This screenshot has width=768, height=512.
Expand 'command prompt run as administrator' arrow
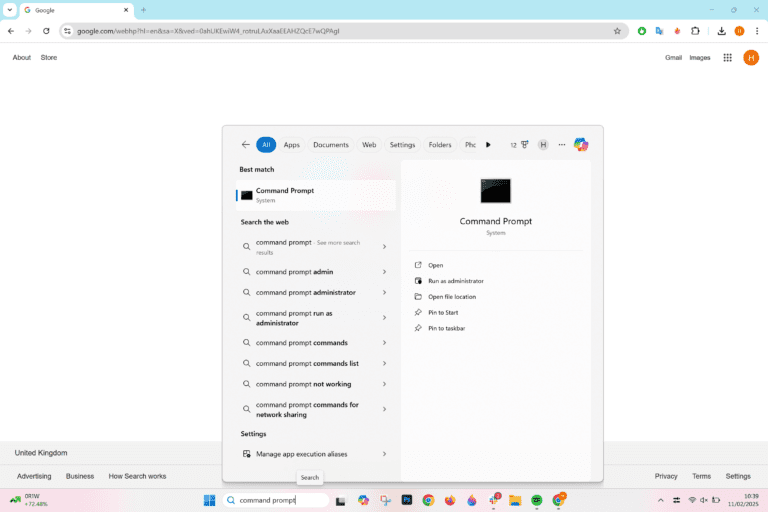tap(384, 317)
